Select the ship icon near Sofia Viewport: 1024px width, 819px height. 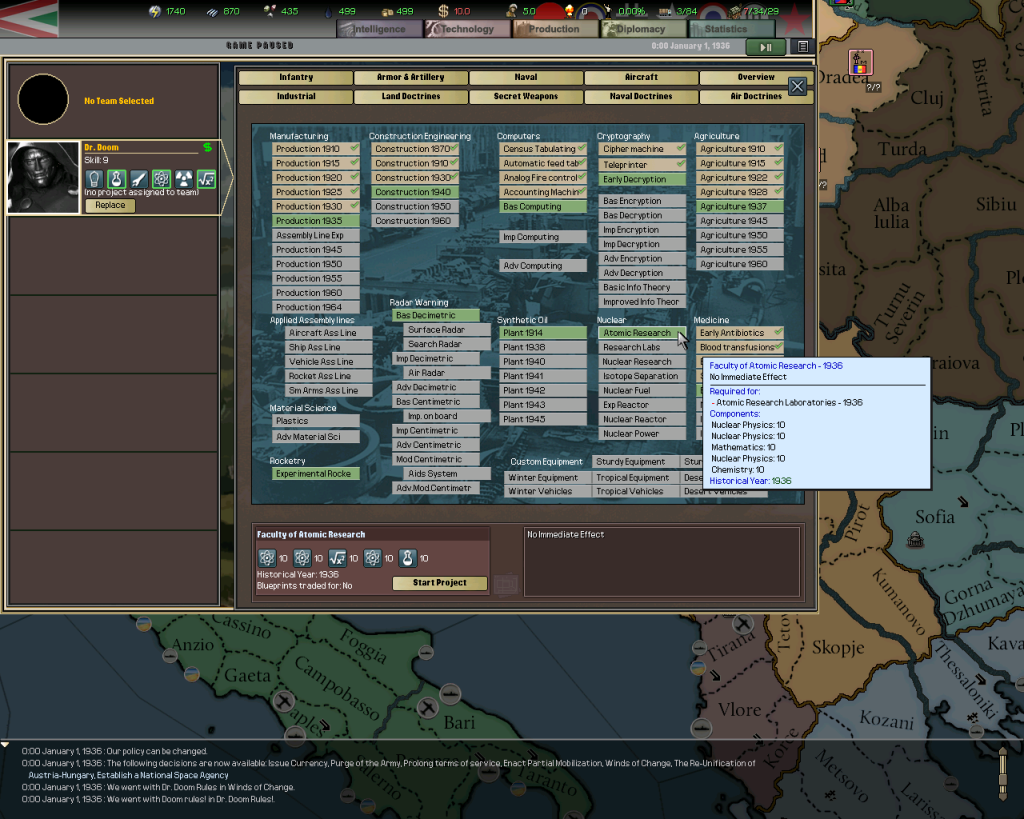click(914, 540)
